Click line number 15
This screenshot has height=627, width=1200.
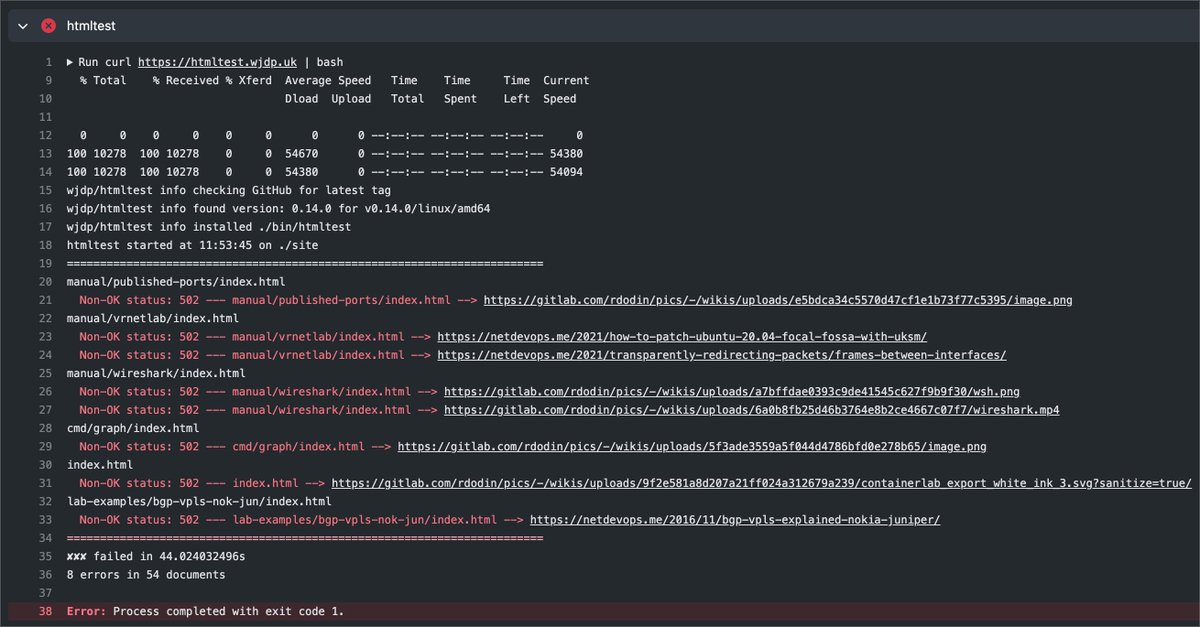45,190
